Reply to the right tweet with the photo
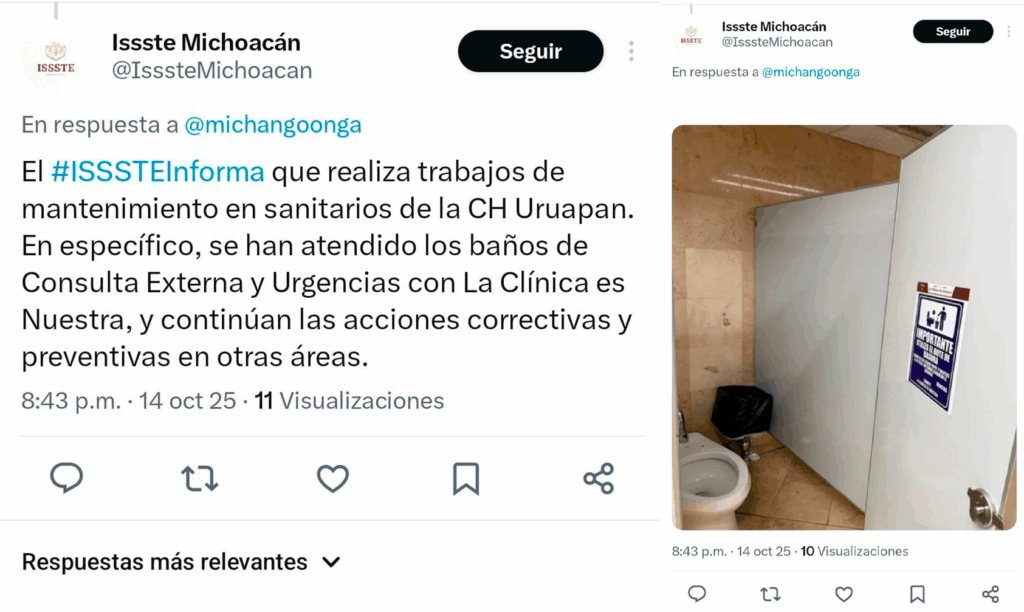 click(x=697, y=593)
